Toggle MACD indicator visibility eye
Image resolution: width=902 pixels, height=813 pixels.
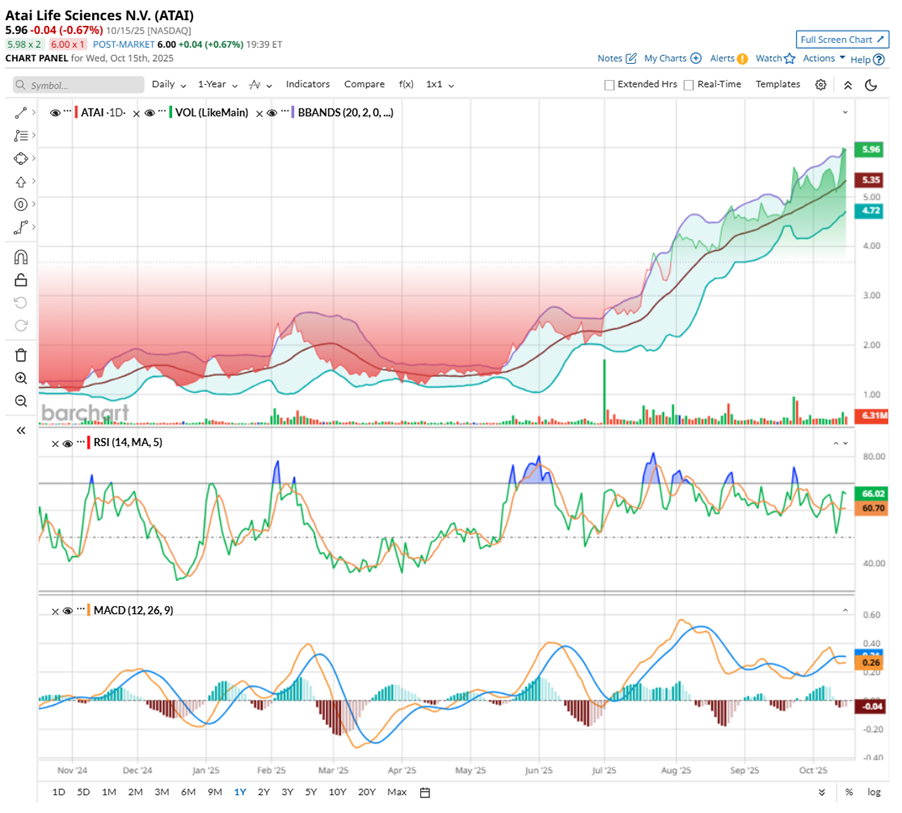click(x=68, y=611)
